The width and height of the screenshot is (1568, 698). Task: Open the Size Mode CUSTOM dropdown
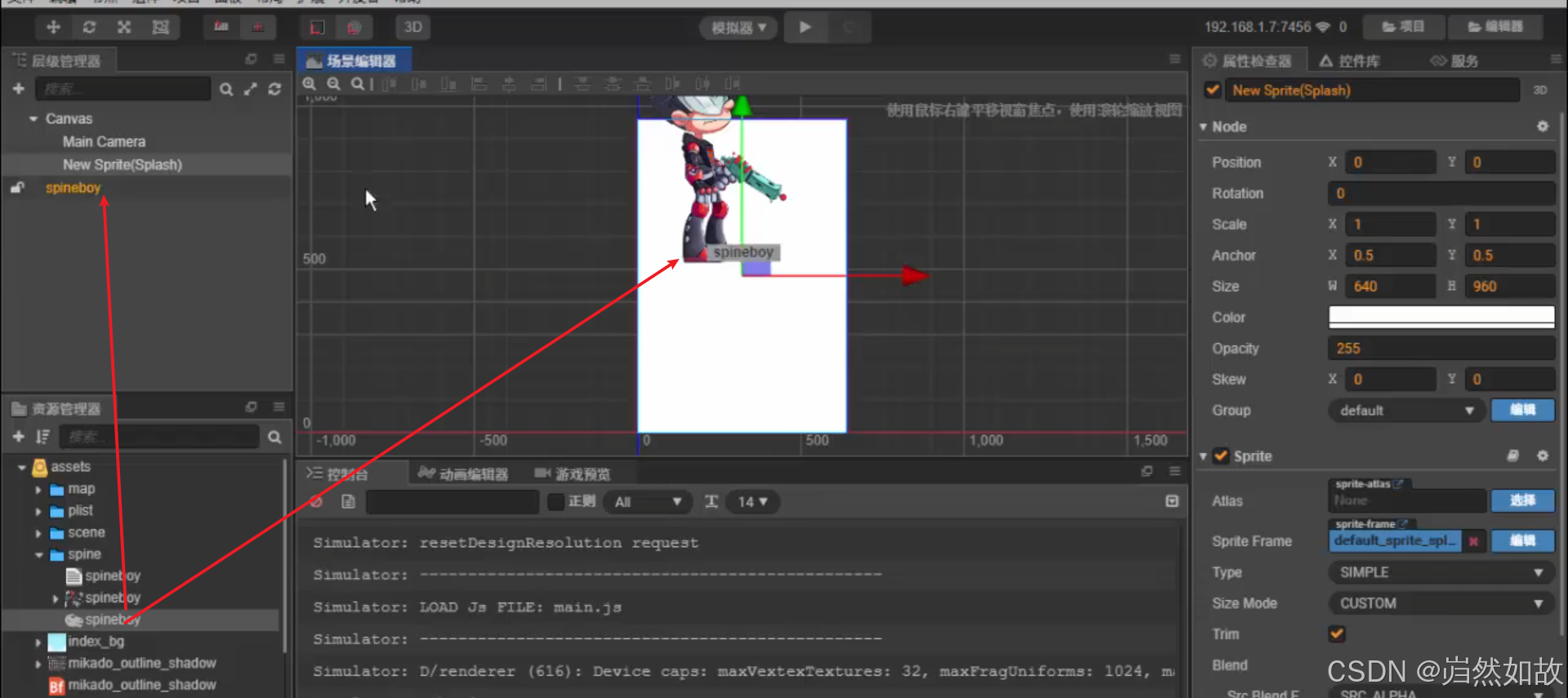click(1441, 603)
